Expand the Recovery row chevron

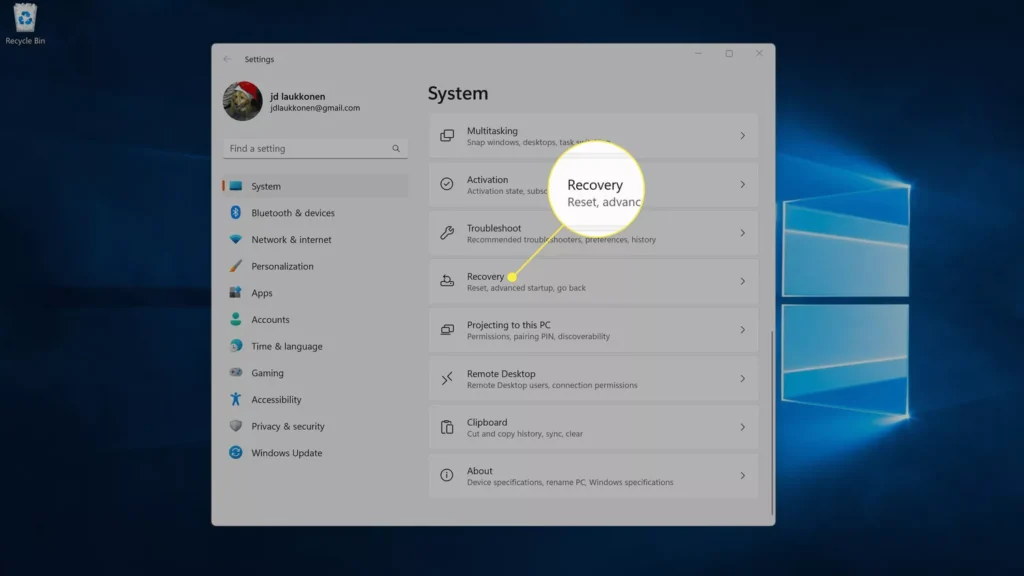tap(743, 281)
